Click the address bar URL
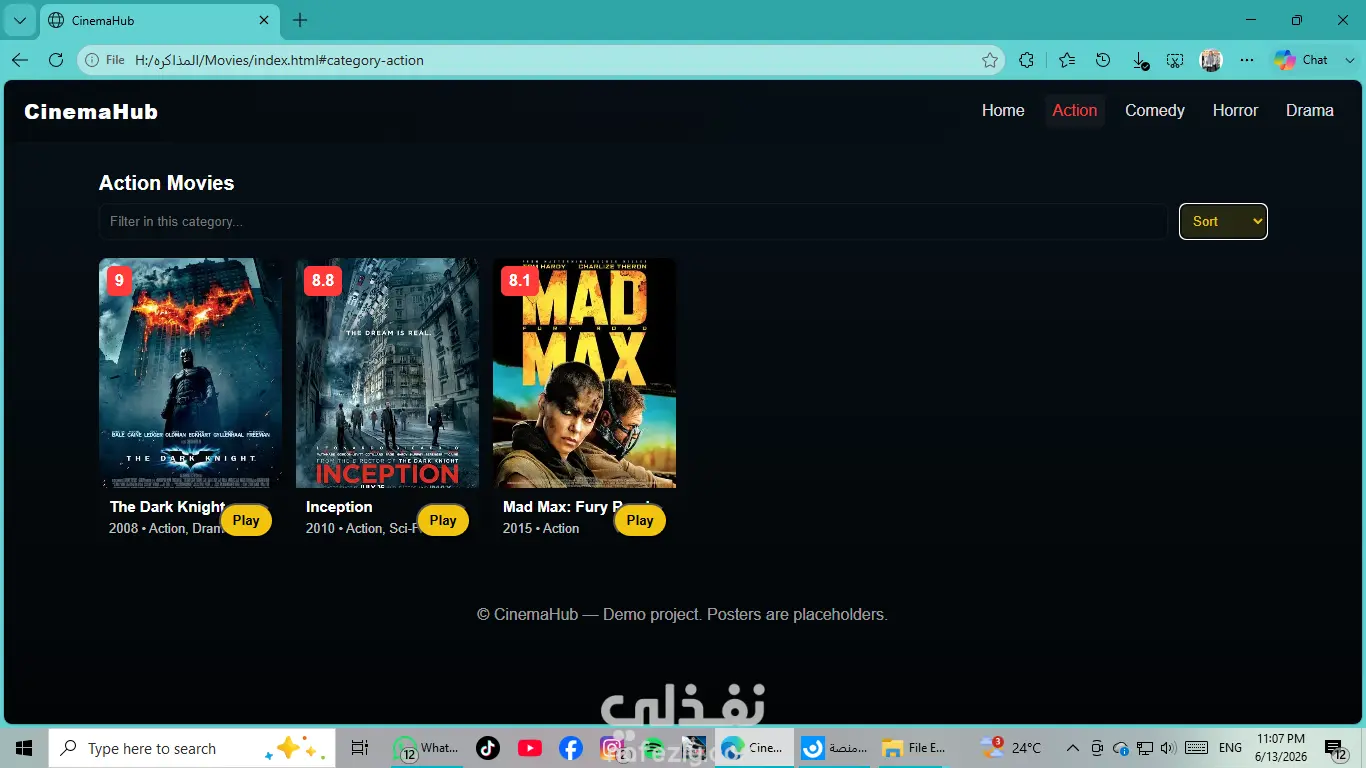Viewport: 1366px width, 768px height. pos(279,60)
